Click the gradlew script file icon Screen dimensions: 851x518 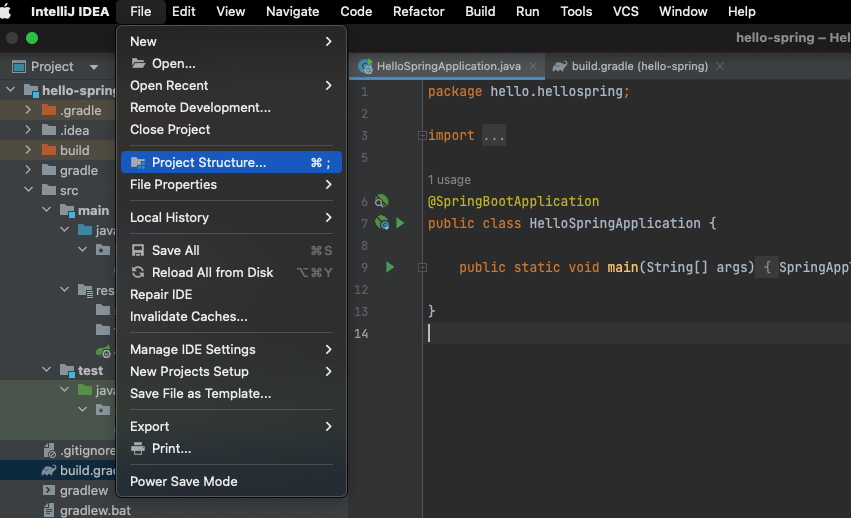pyautogui.click(x=49, y=490)
